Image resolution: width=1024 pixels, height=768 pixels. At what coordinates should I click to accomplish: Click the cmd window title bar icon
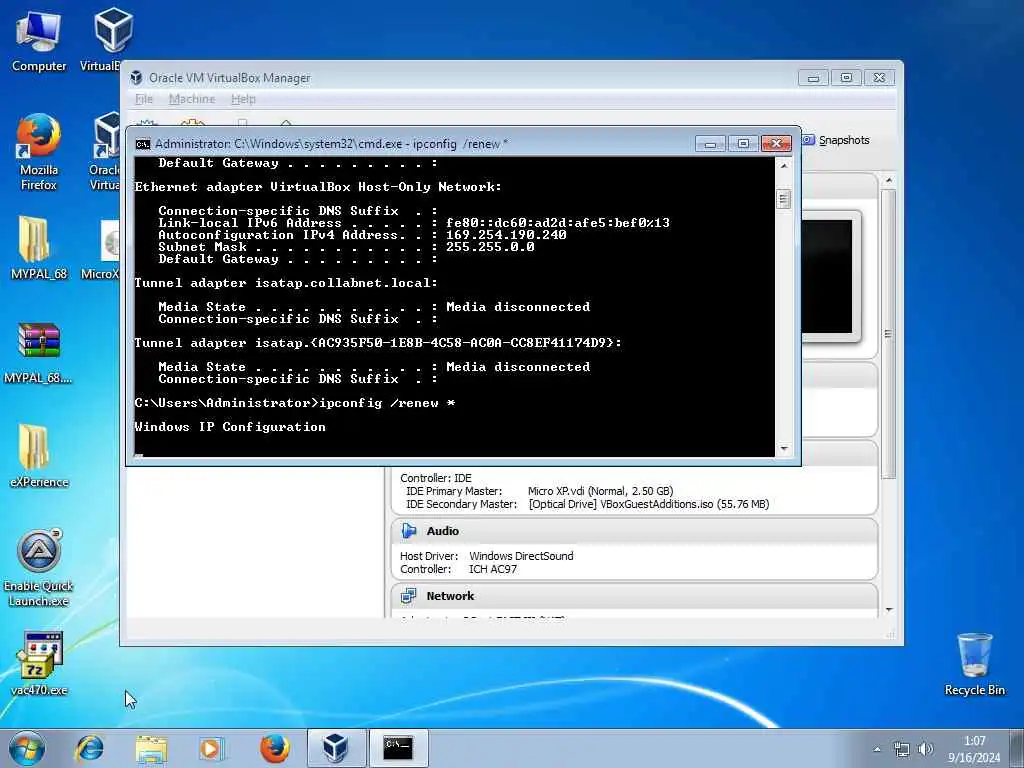(142, 144)
